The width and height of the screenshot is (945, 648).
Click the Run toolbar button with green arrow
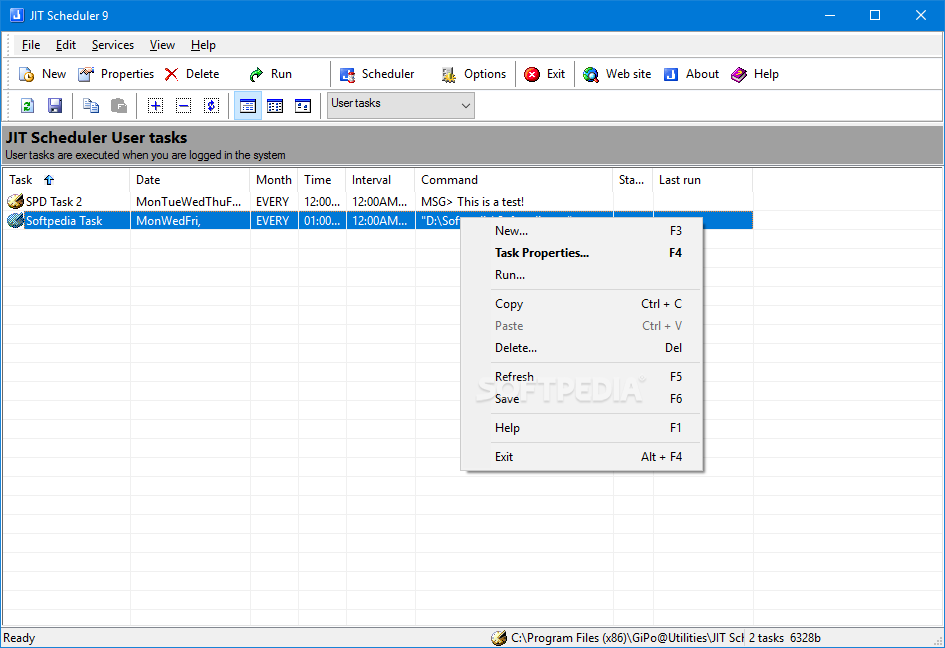point(271,74)
